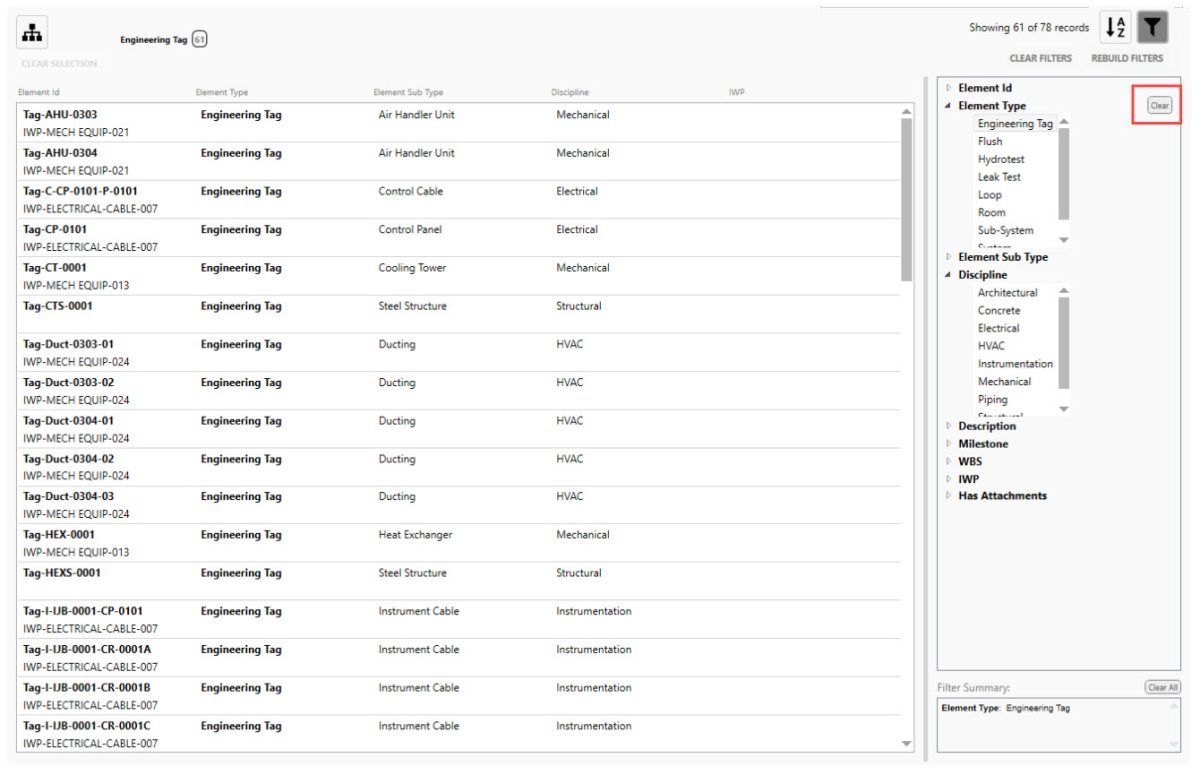Click the main list vertical scrollbar
Screen dimensions: 1200x775
pos(907,200)
